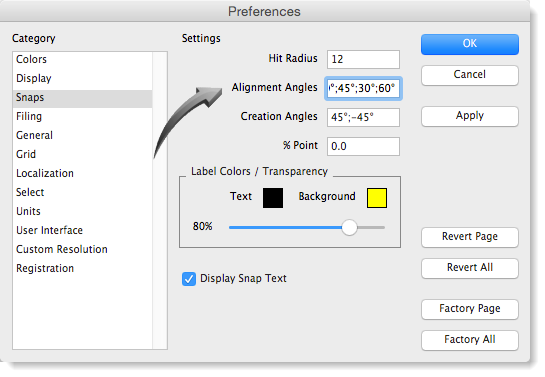Click the % Point input field

pyautogui.click(x=363, y=146)
